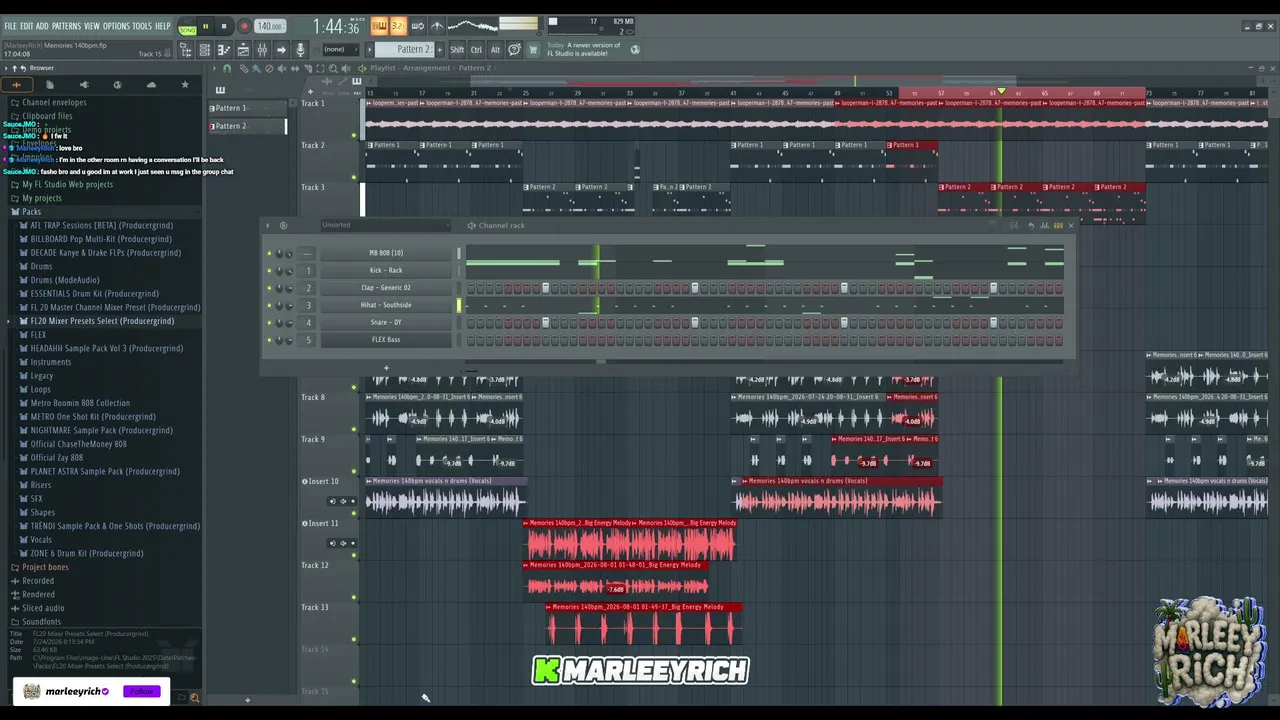The height and width of the screenshot is (720, 1280).
Task: Select the magnet snap icon in the Playlist
Action: [227, 68]
